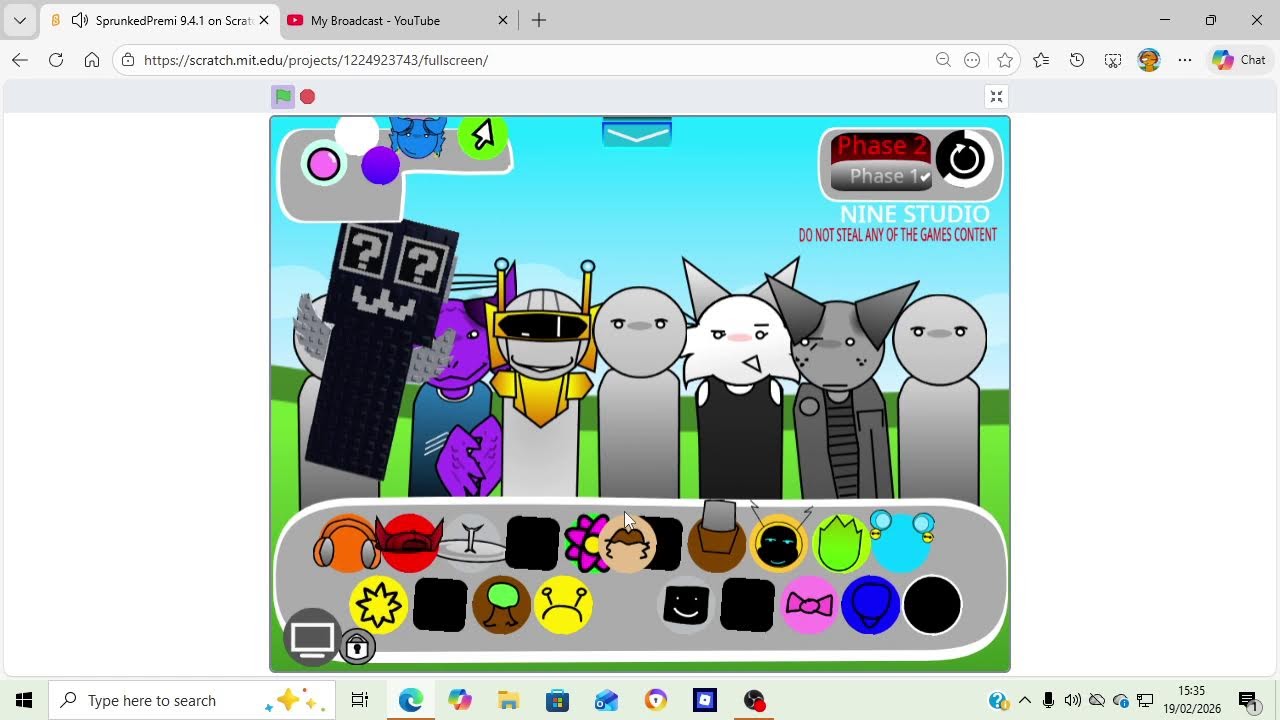
Task: Add this page to favorites
Action: 1005,60
